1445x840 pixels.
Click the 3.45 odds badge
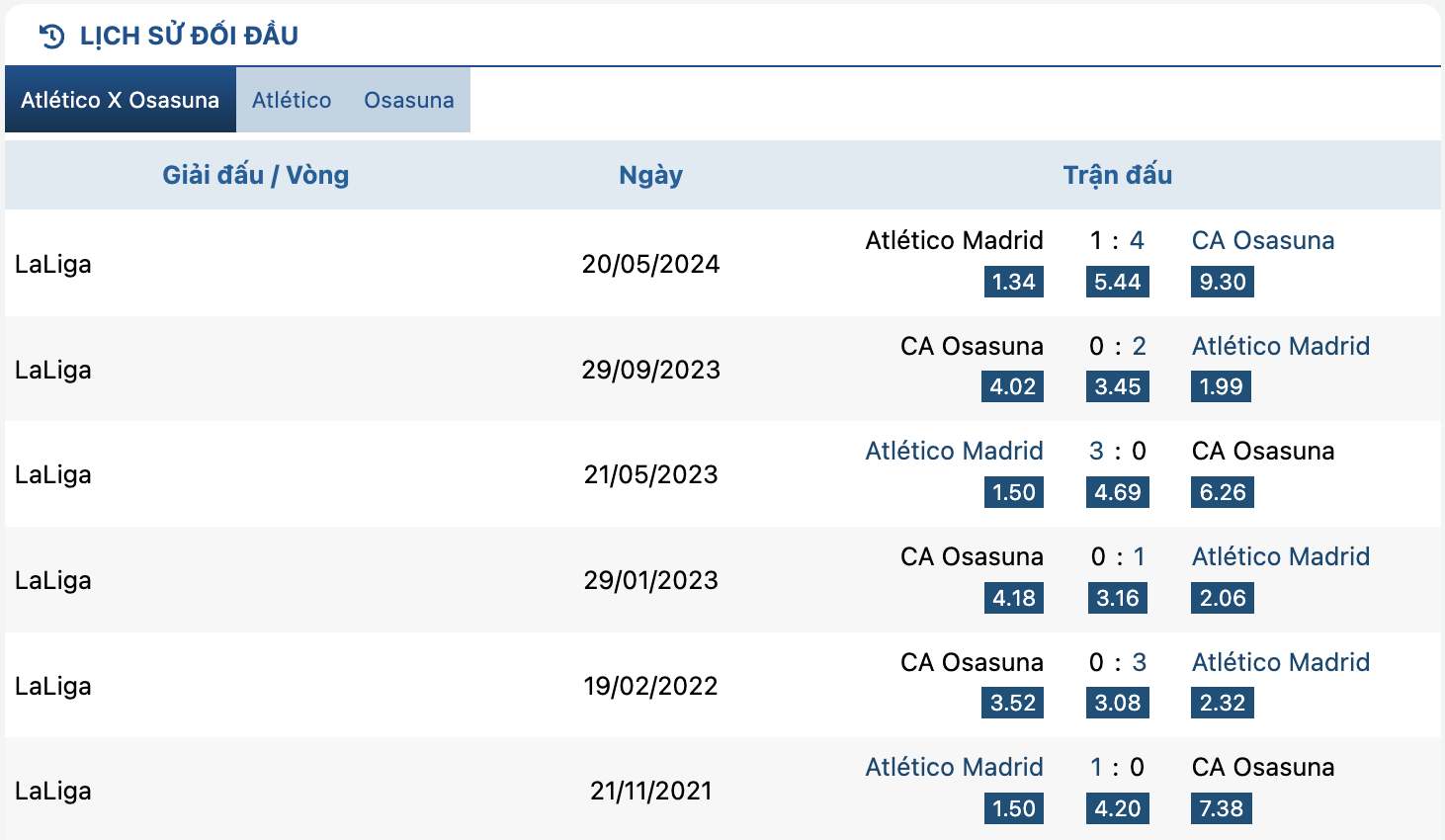(x=1118, y=386)
